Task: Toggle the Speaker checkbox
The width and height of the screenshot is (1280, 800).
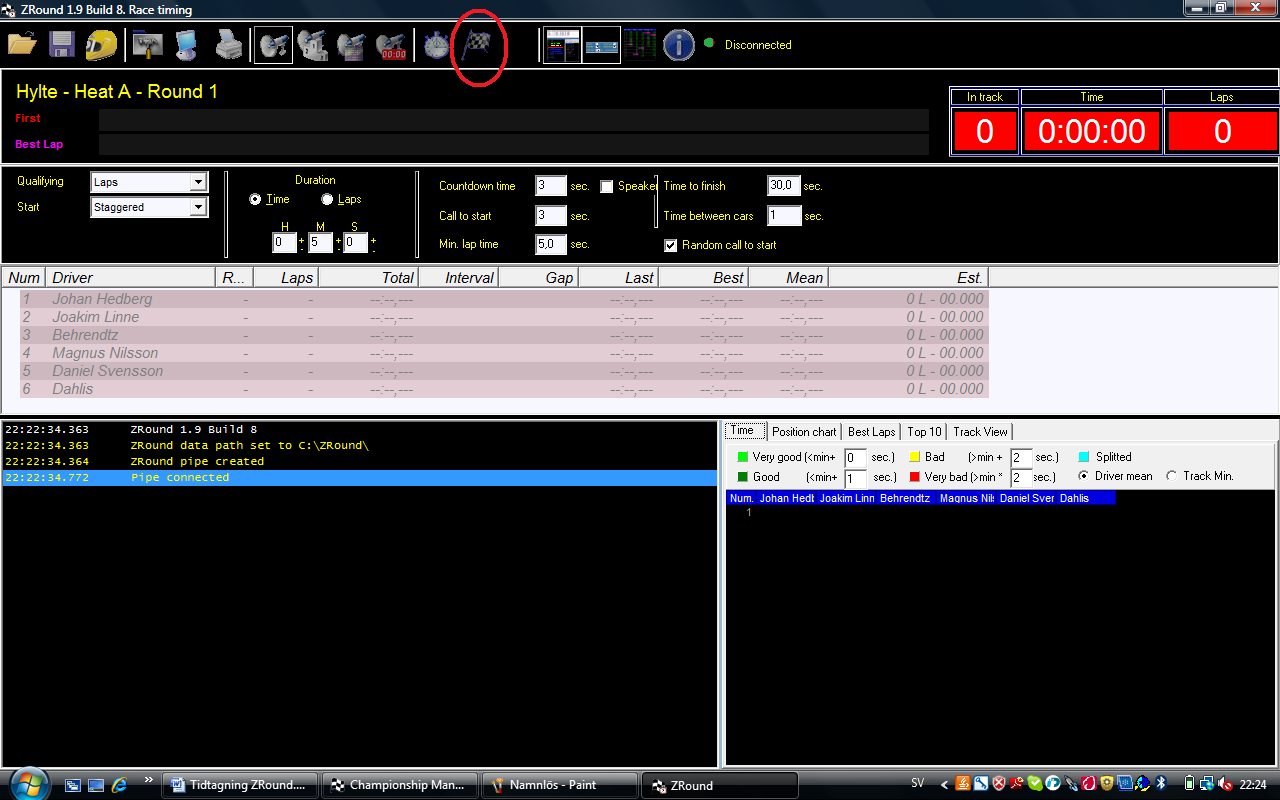Action: 606,186
